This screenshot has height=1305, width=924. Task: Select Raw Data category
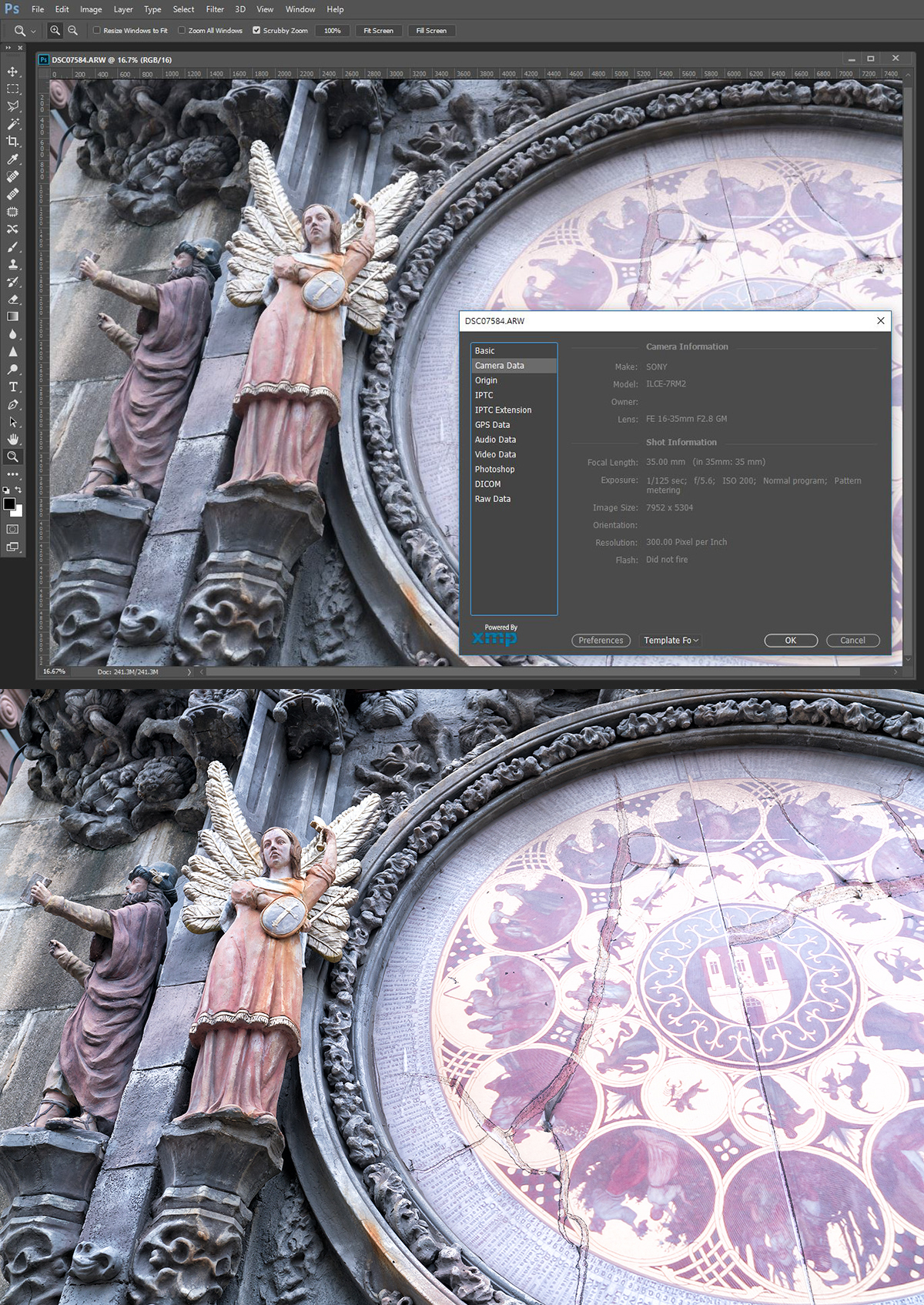[x=514, y=499]
